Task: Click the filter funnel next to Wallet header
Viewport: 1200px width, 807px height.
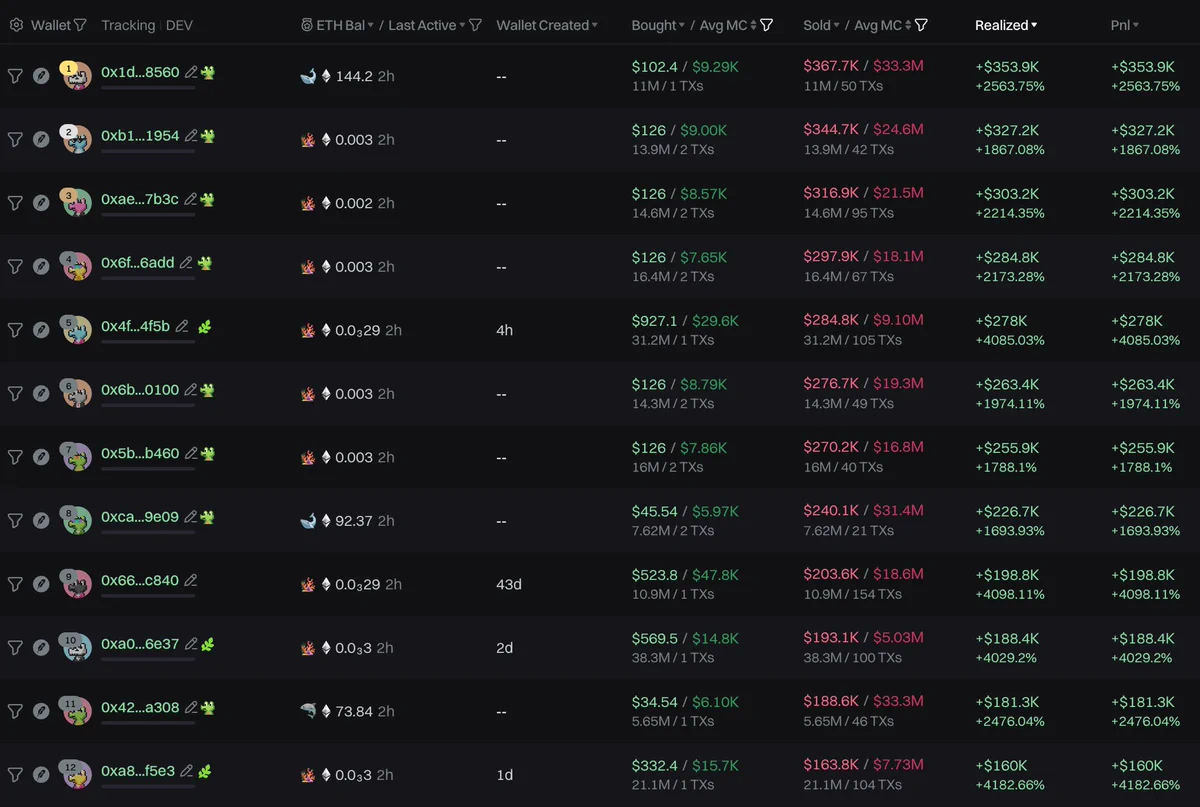Action: click(81, 25)
